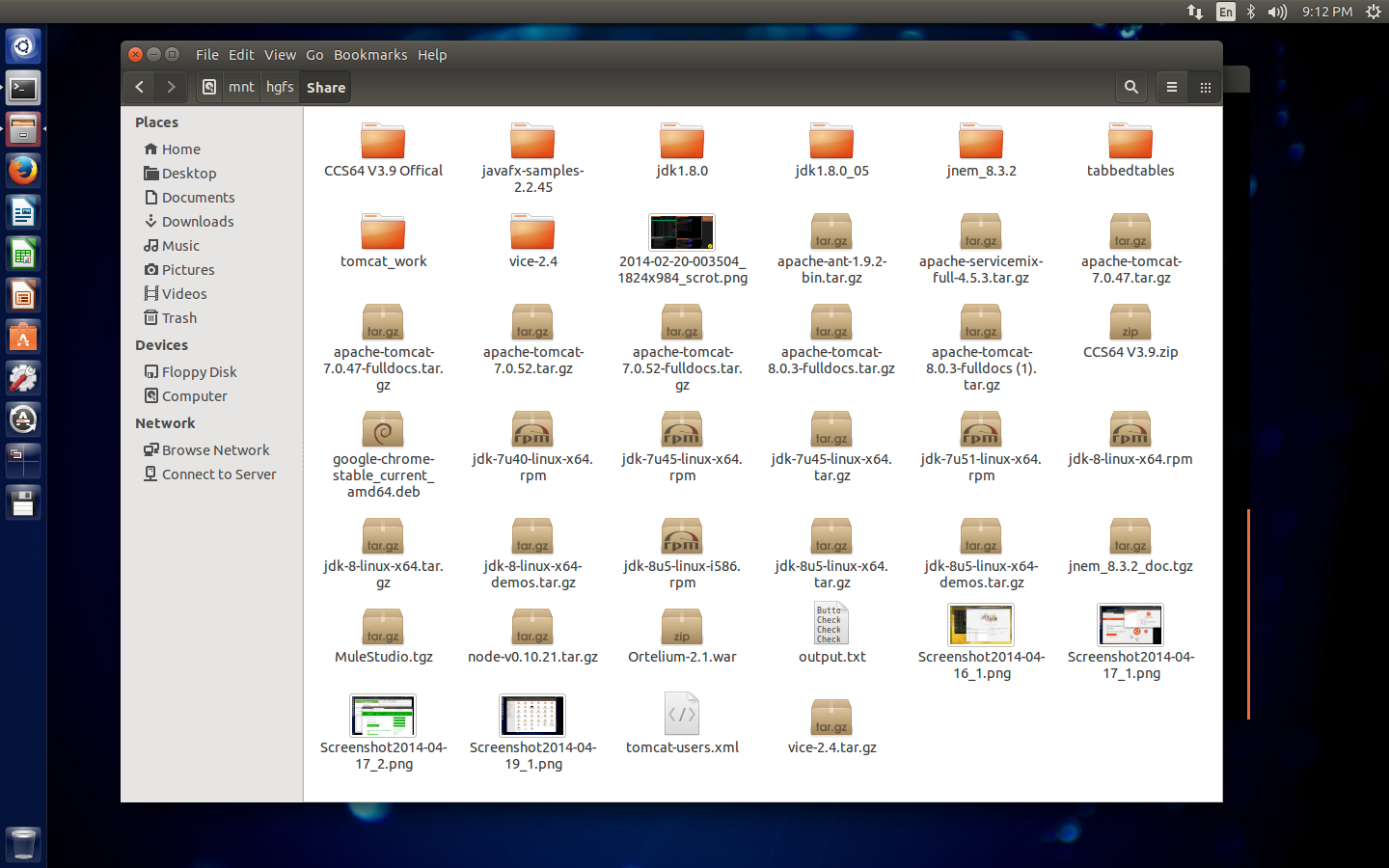The image size is (1389, 868).
Task: Open the Terminal launcher icon
Action: [23, 88]
